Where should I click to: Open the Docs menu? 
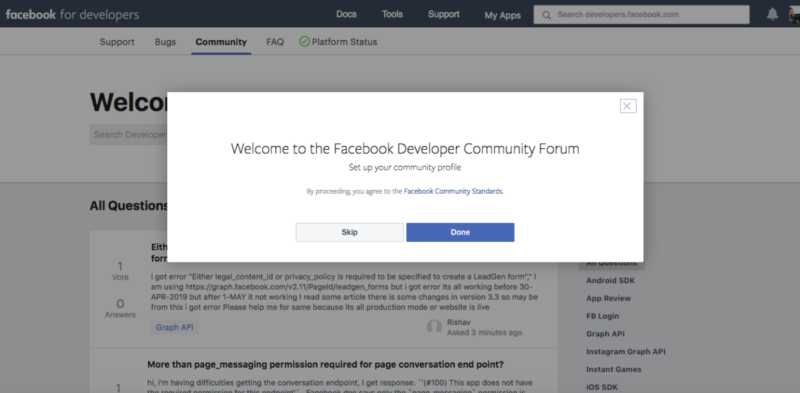tap(346, 14)
